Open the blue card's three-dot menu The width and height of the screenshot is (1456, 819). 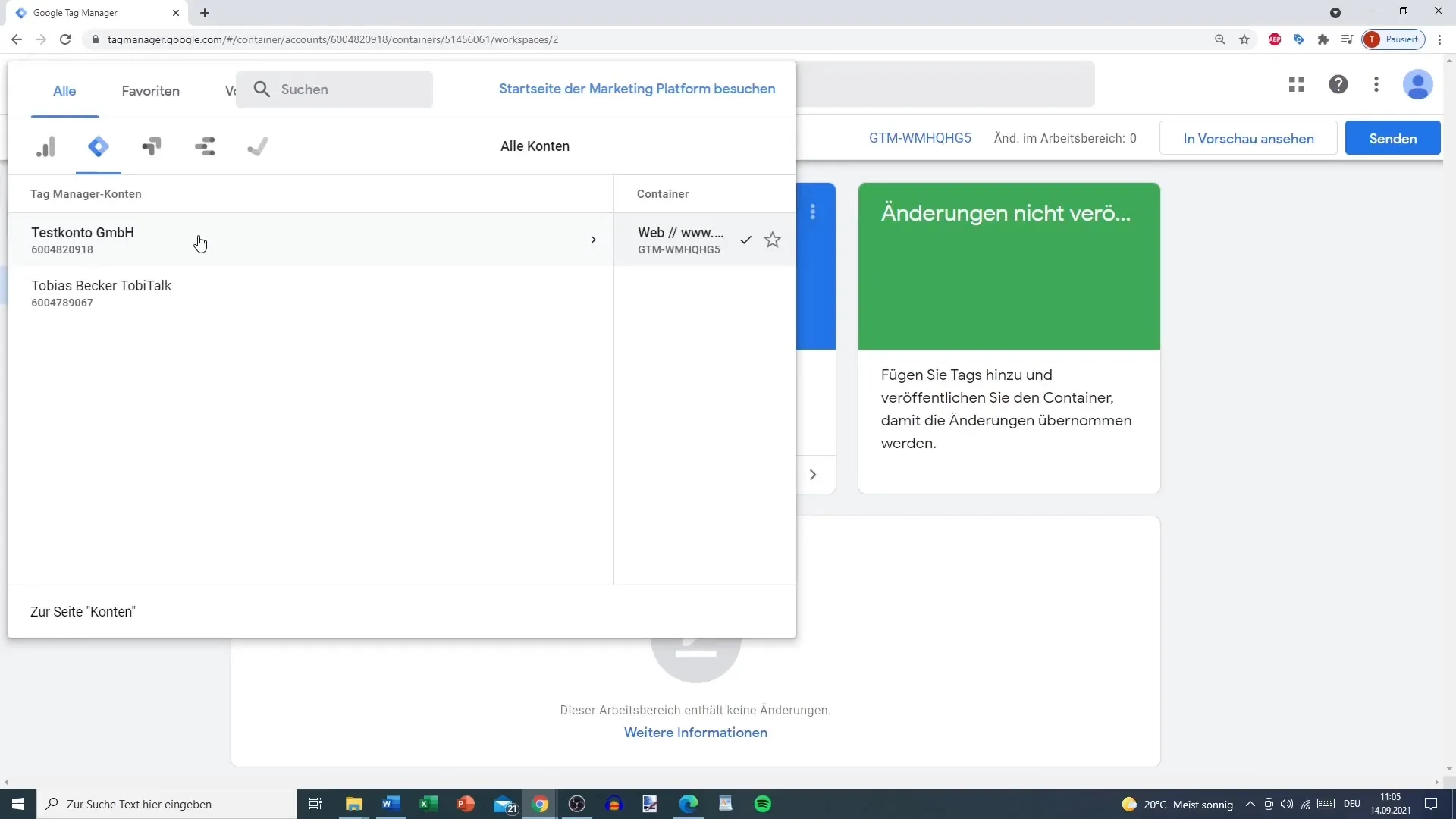813,212
